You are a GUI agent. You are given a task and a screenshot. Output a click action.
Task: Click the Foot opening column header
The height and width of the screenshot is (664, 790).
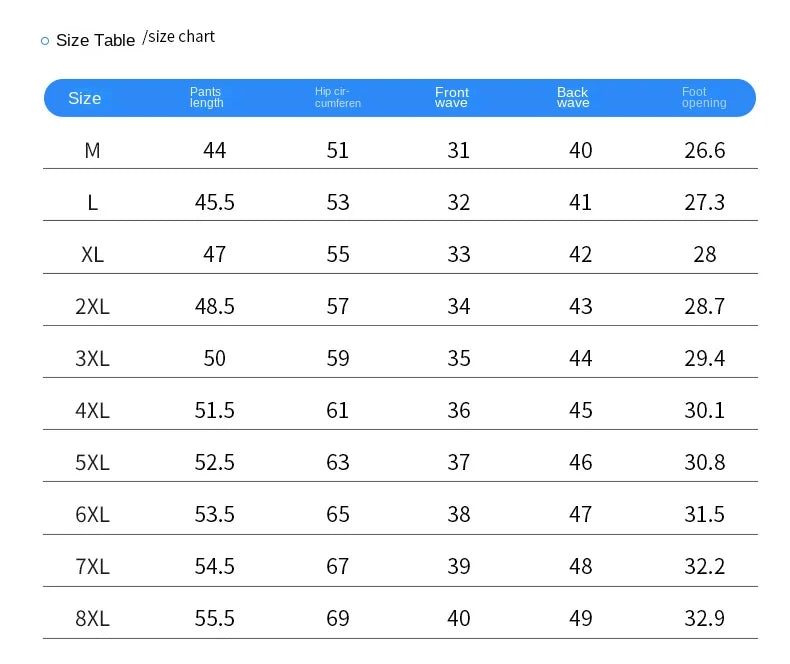[x=704, y=97]
